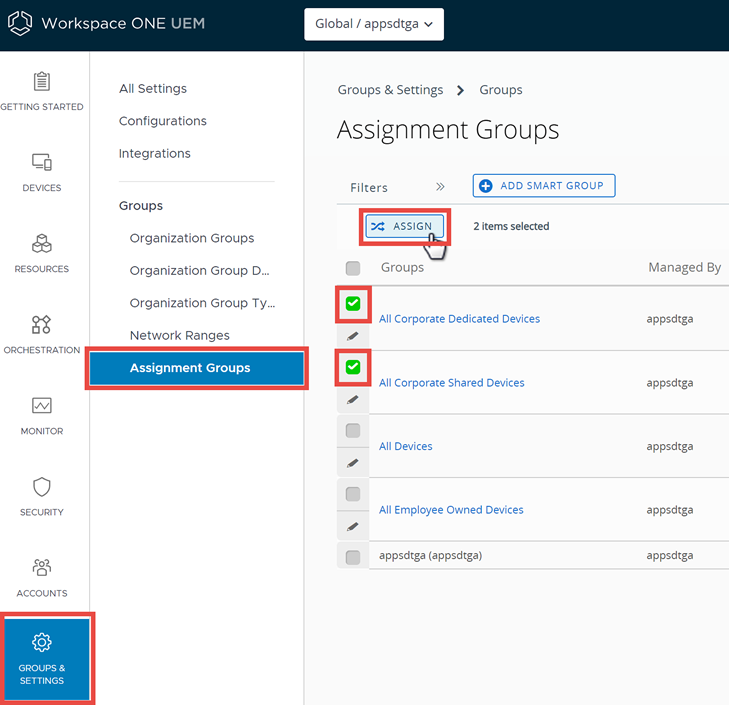Uncheck All Corporate Dedicated Devices checkbox
Viewport: 729px width, 705px height.
tap(353, 304)
